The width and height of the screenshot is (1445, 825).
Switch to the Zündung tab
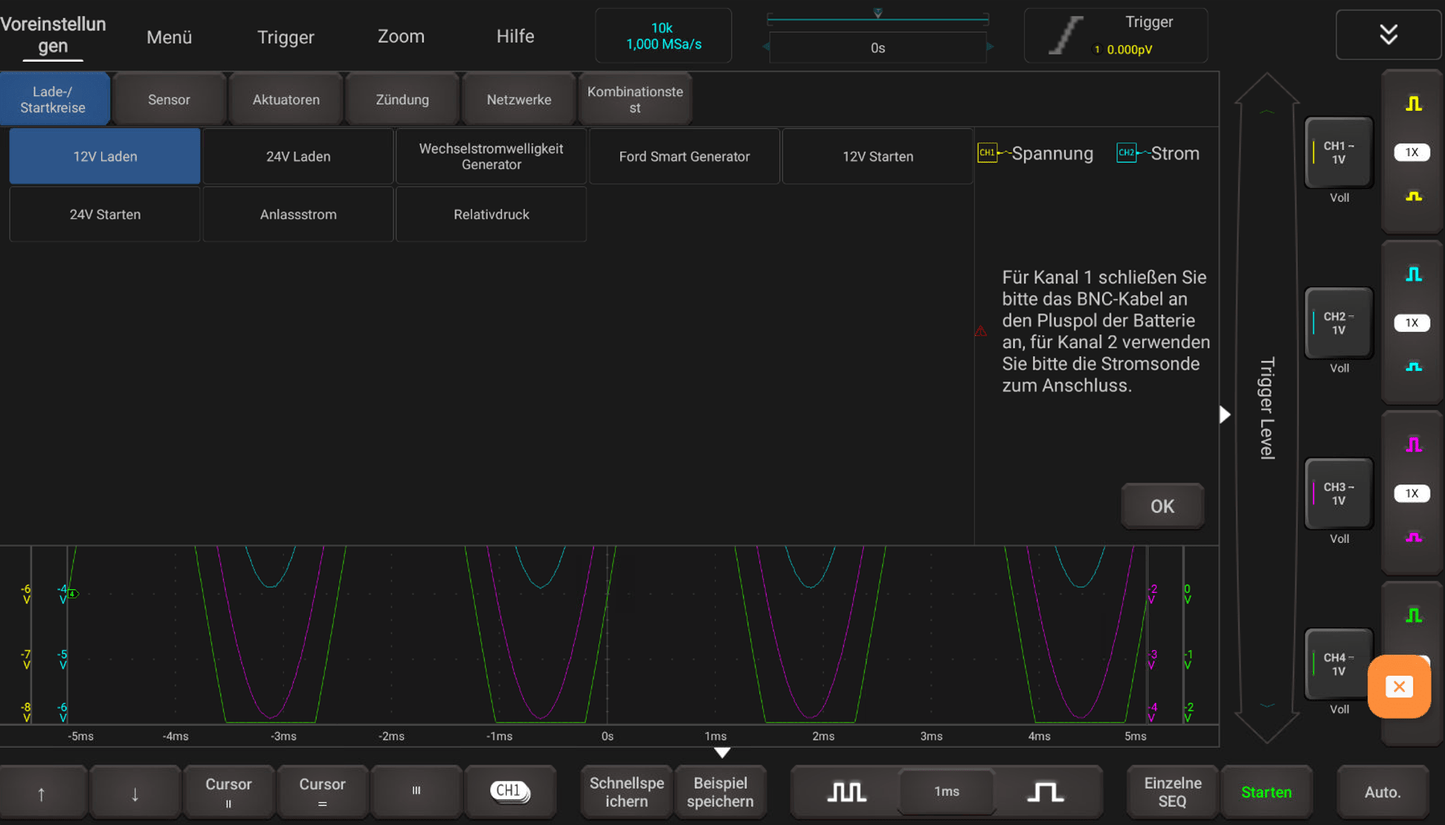tap(401, 99)
